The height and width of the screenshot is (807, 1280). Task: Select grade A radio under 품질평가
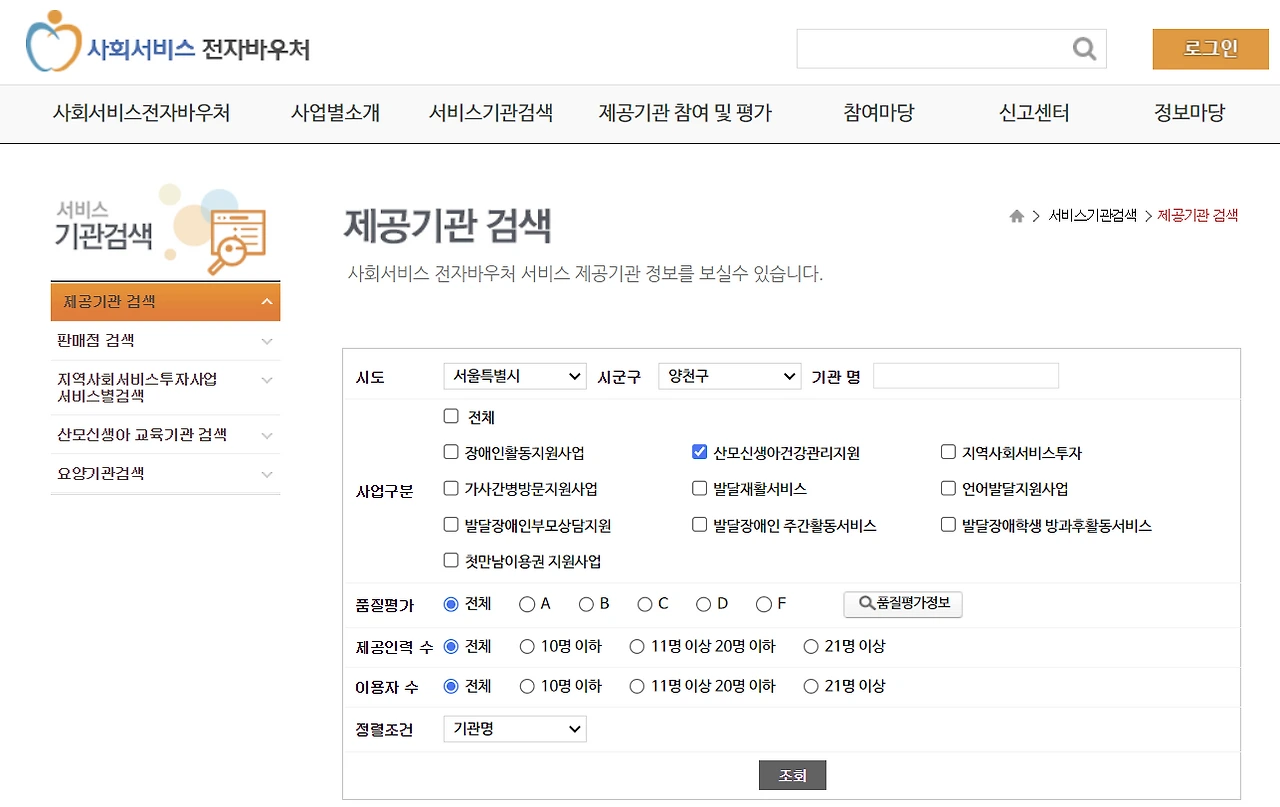(x=525, y=603)
